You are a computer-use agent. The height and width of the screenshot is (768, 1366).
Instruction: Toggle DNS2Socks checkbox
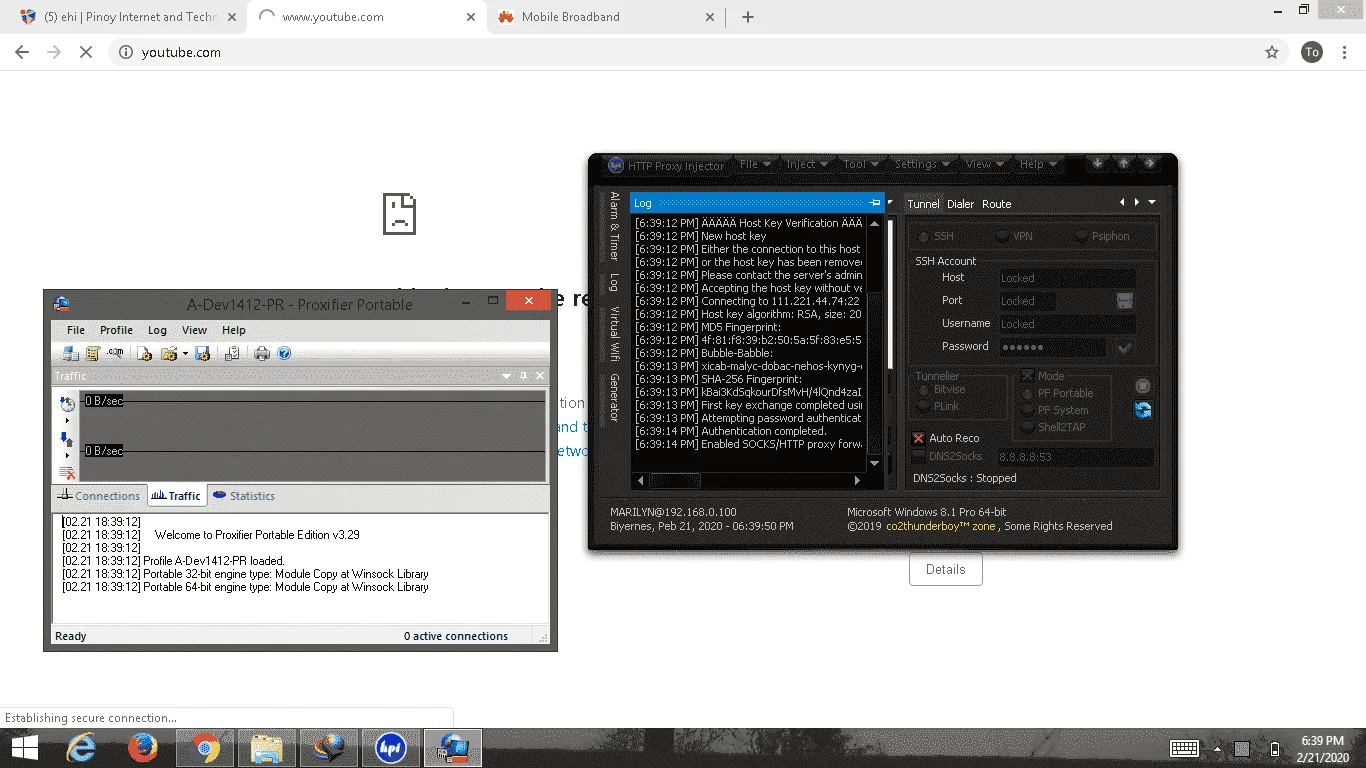click(x=918, y=457)
